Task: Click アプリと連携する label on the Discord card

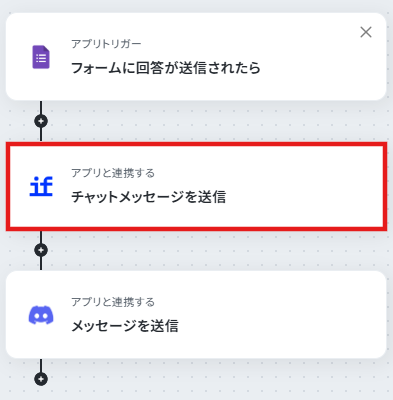Action: pos(113,302)
